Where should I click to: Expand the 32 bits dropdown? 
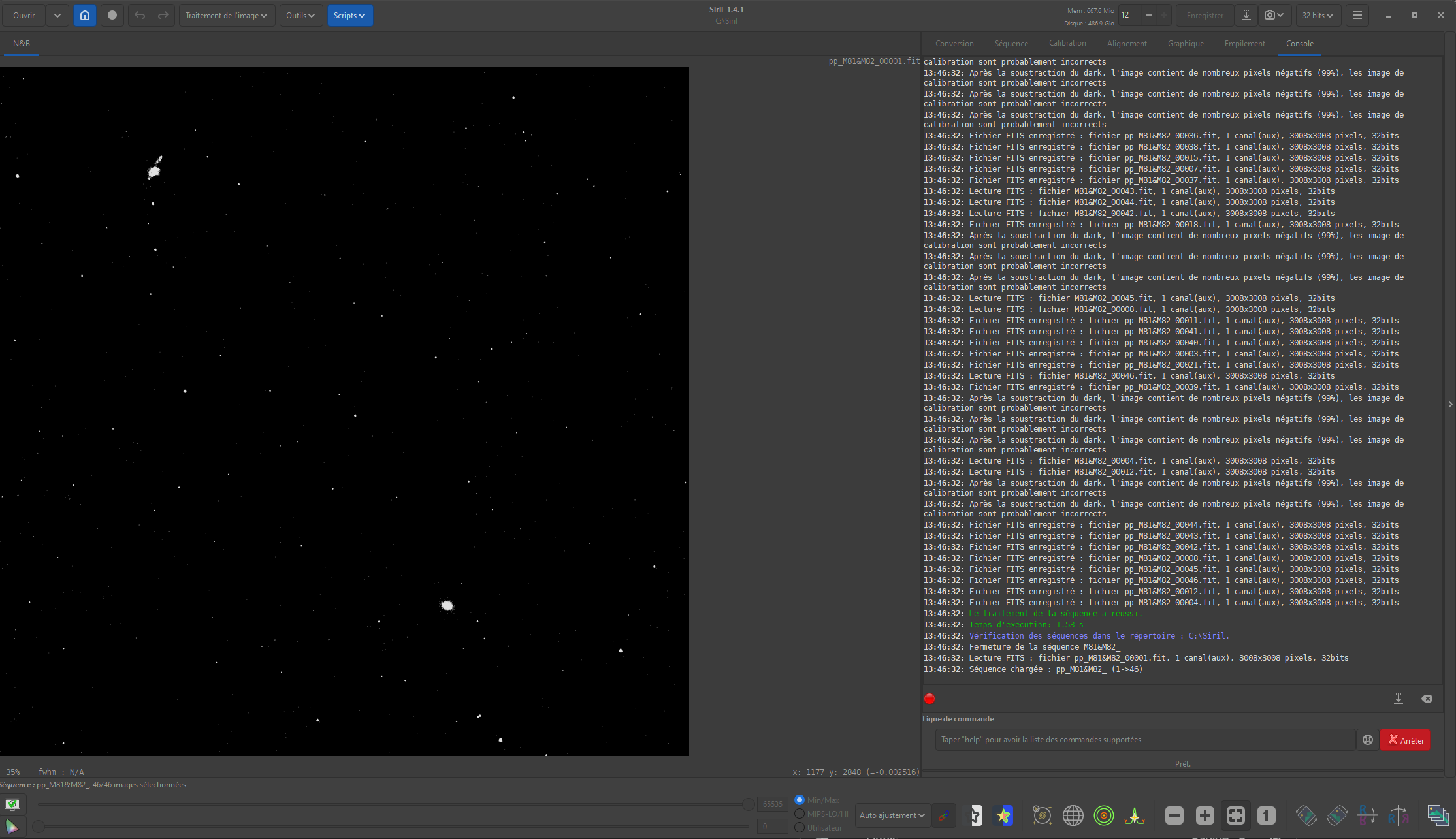pos(1318,15)
